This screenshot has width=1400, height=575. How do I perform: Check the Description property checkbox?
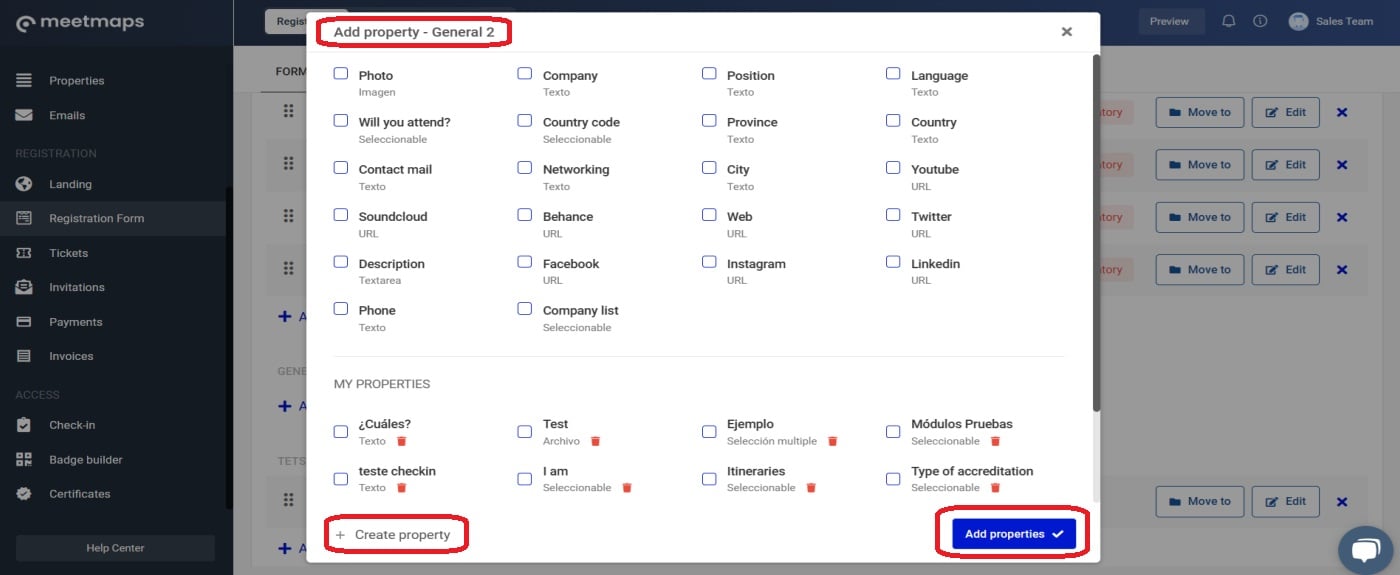point(341,262)
